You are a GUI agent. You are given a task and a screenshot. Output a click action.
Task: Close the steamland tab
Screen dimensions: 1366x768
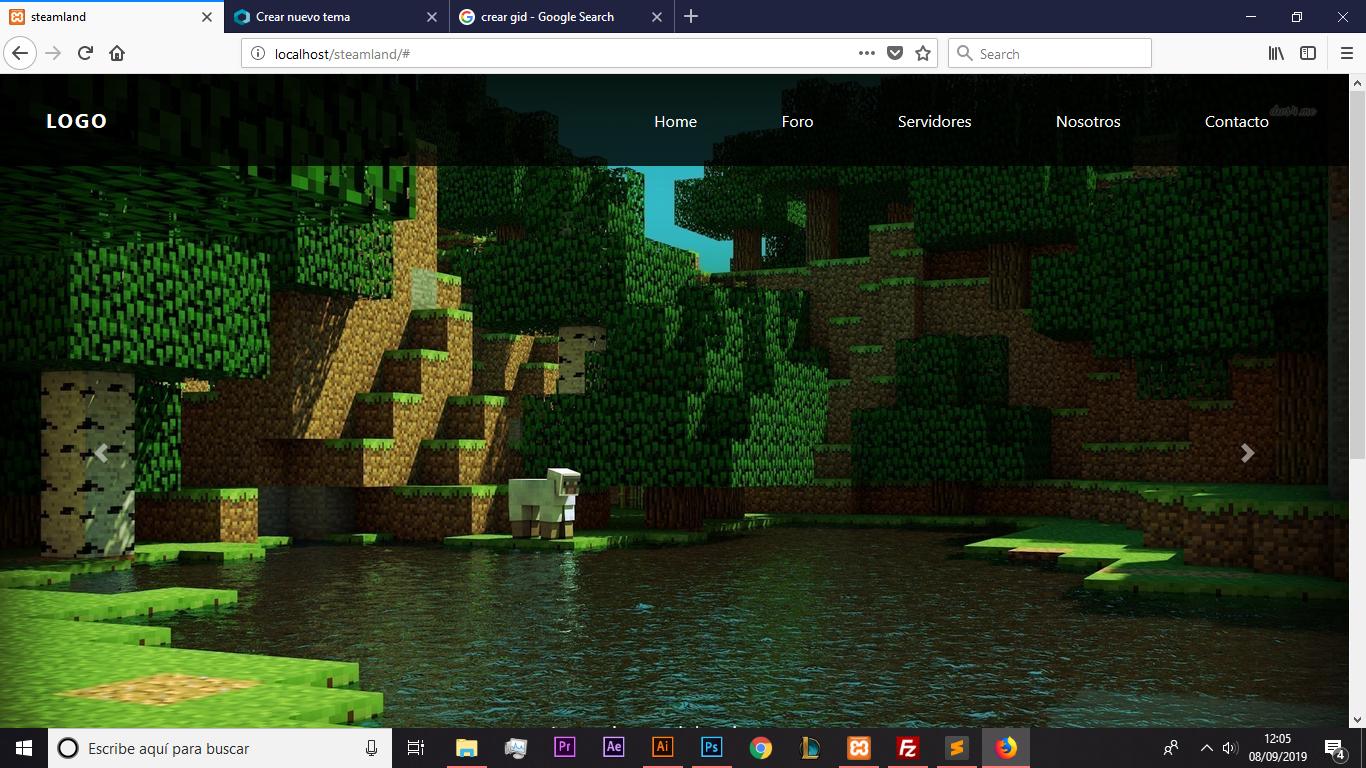(207, 17)
